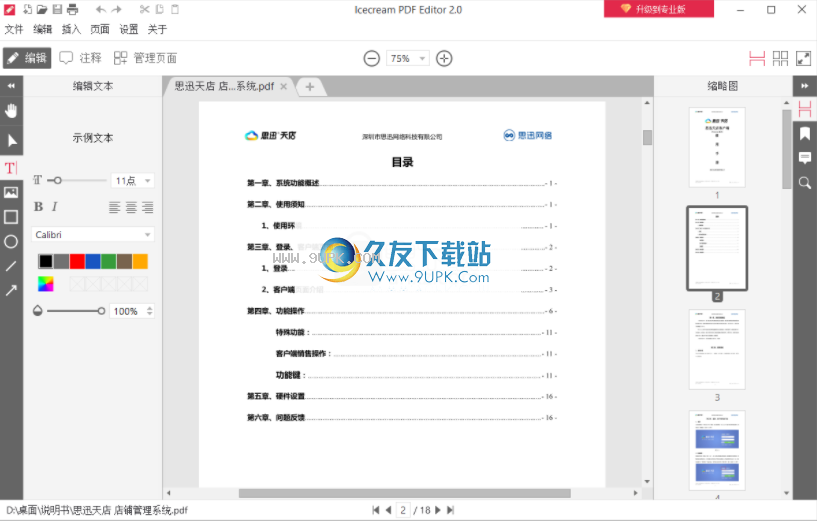The height and width of the screenshot is (521, 817).
Task: Align text to the right
Action: tap(148, 207)
